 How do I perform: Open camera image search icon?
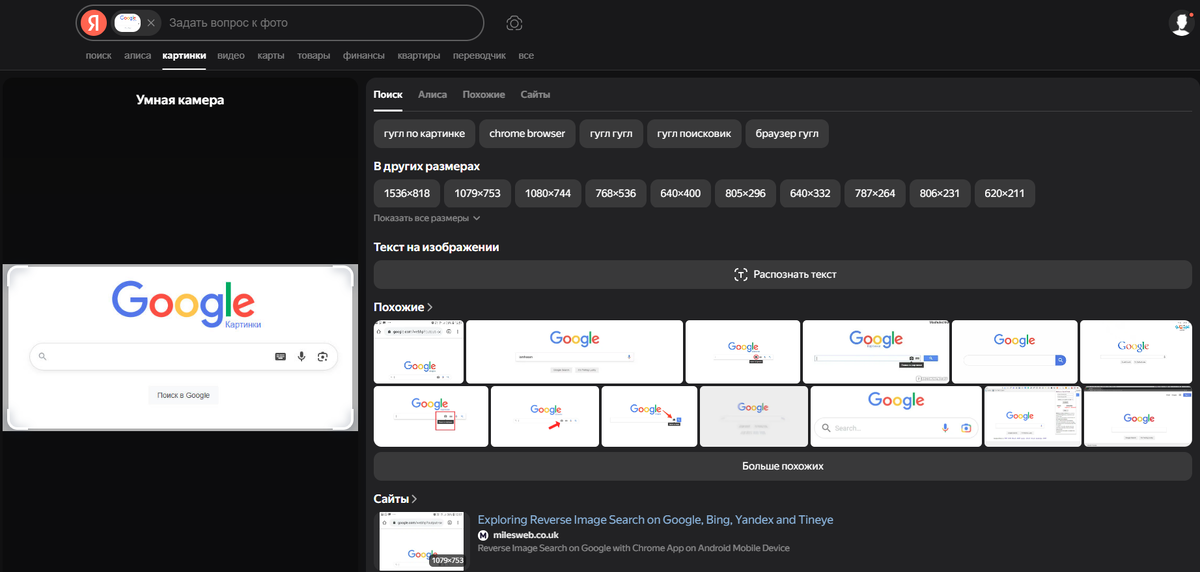(514, 23)
